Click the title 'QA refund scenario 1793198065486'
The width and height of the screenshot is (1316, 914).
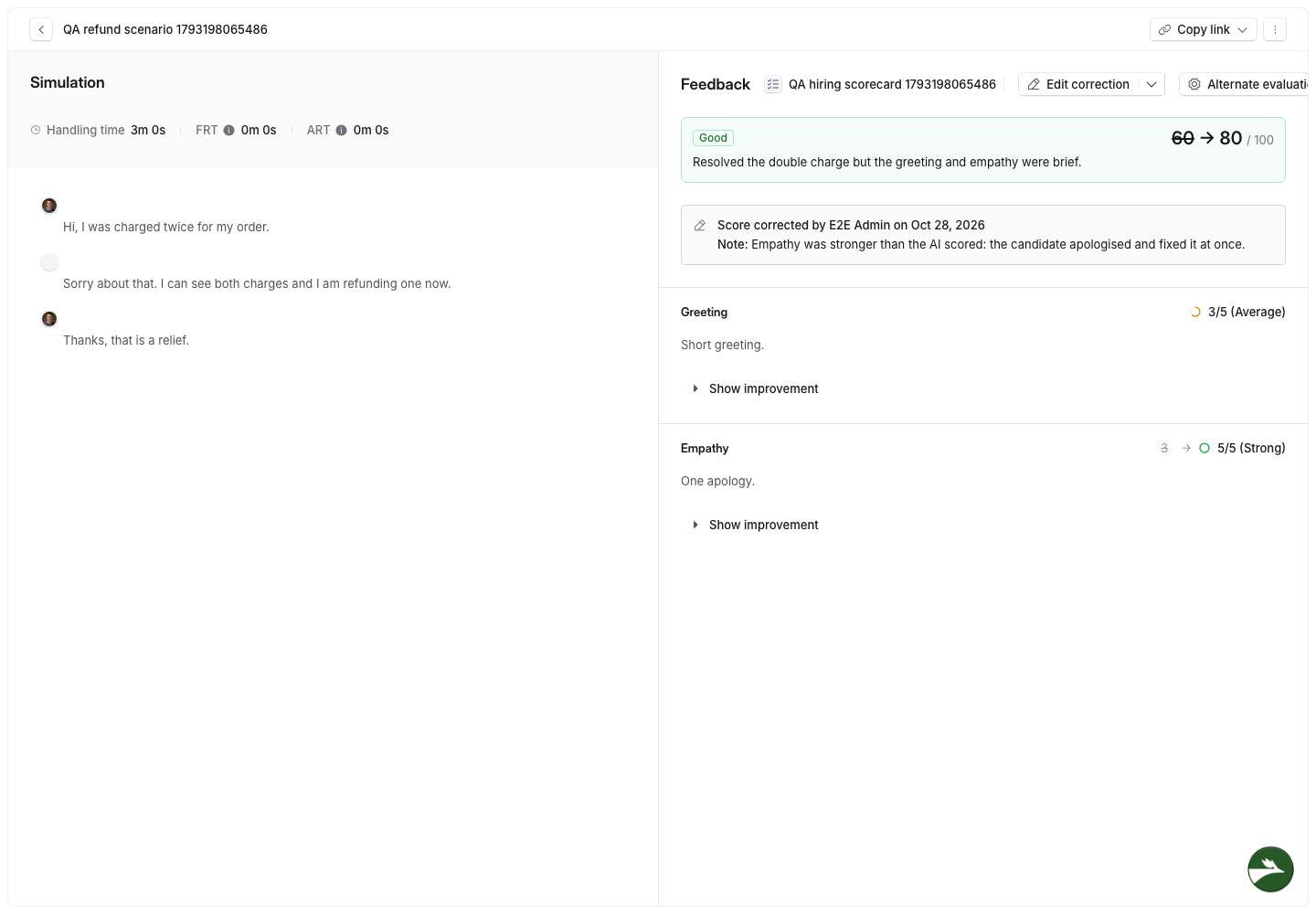point(165,29)
